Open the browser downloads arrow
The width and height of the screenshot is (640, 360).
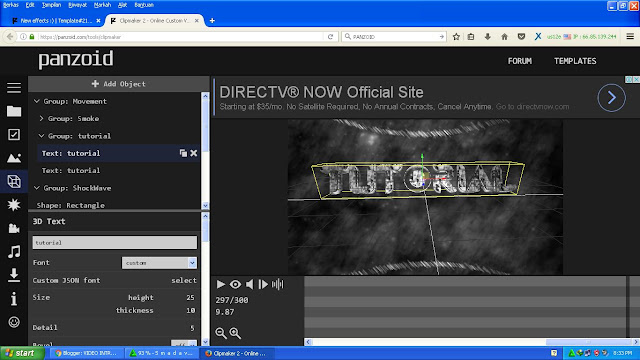[x=488, y=37]
